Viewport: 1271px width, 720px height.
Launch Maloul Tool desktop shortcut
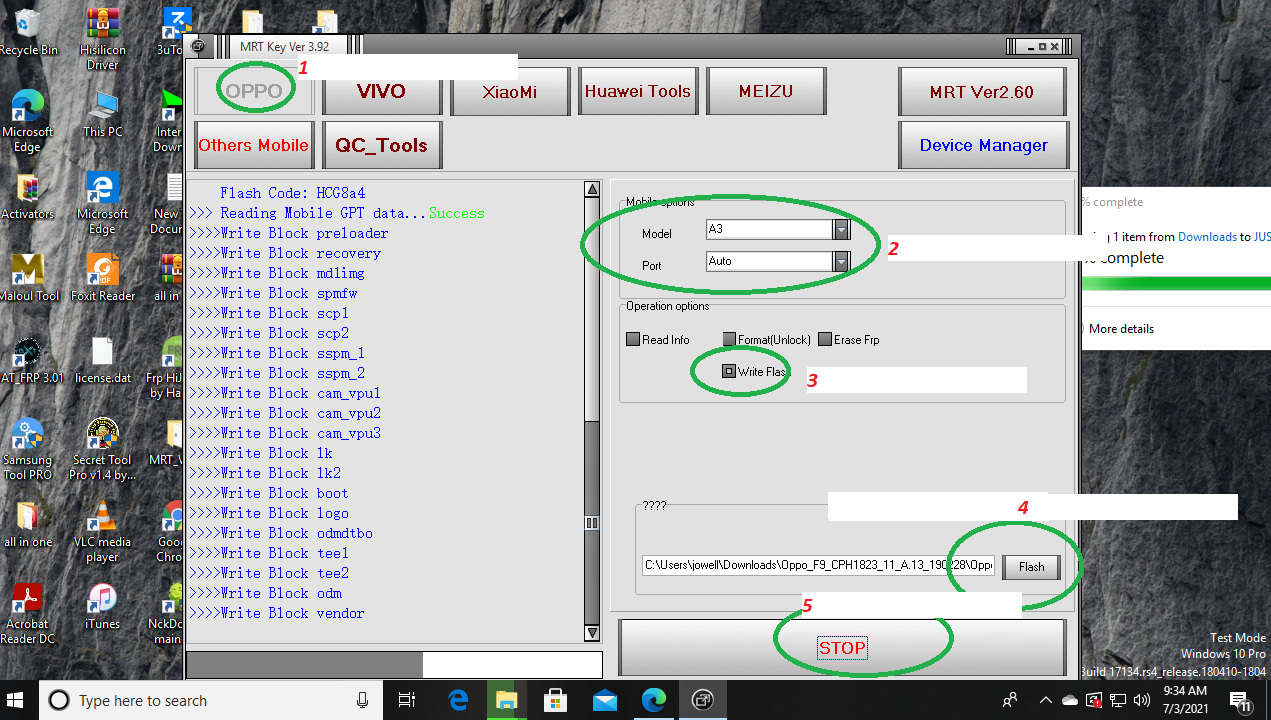point(28,277)
